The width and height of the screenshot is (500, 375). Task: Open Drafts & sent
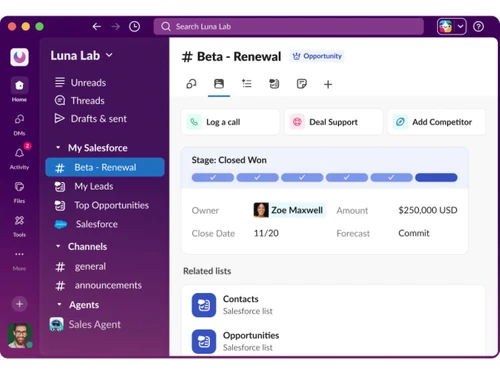[90, 119]
